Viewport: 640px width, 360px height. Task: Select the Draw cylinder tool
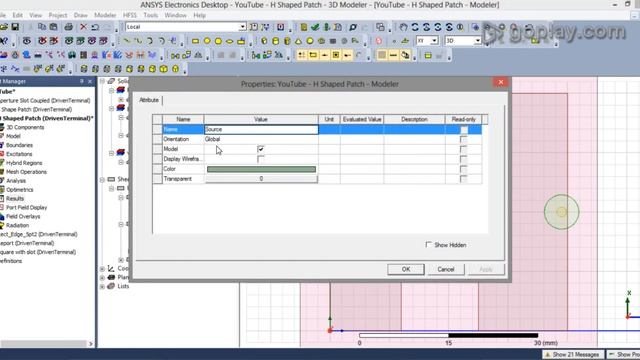(276, 41)
